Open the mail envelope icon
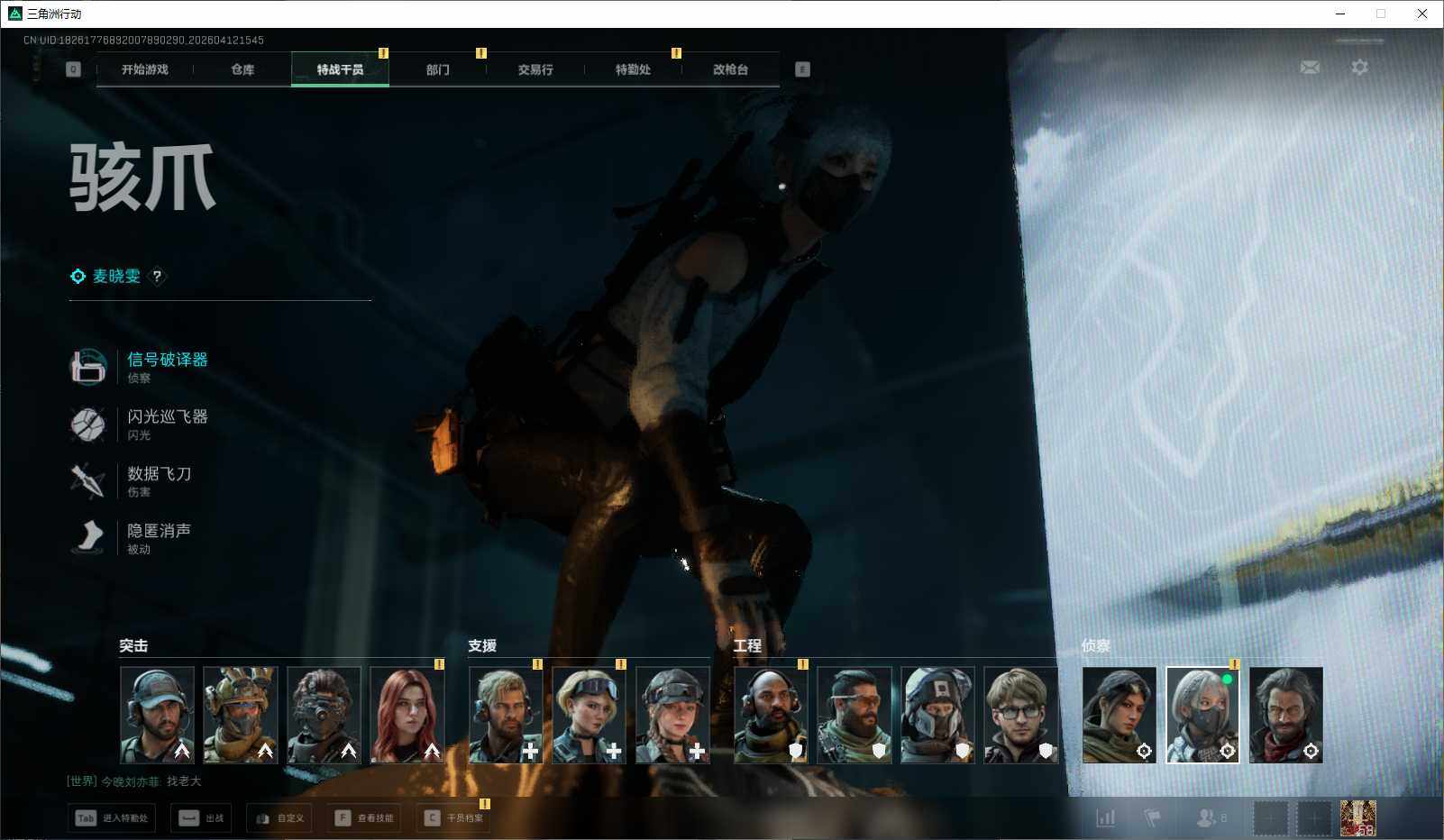Viewport: 1444px width, 840px height. (1310, 68)
